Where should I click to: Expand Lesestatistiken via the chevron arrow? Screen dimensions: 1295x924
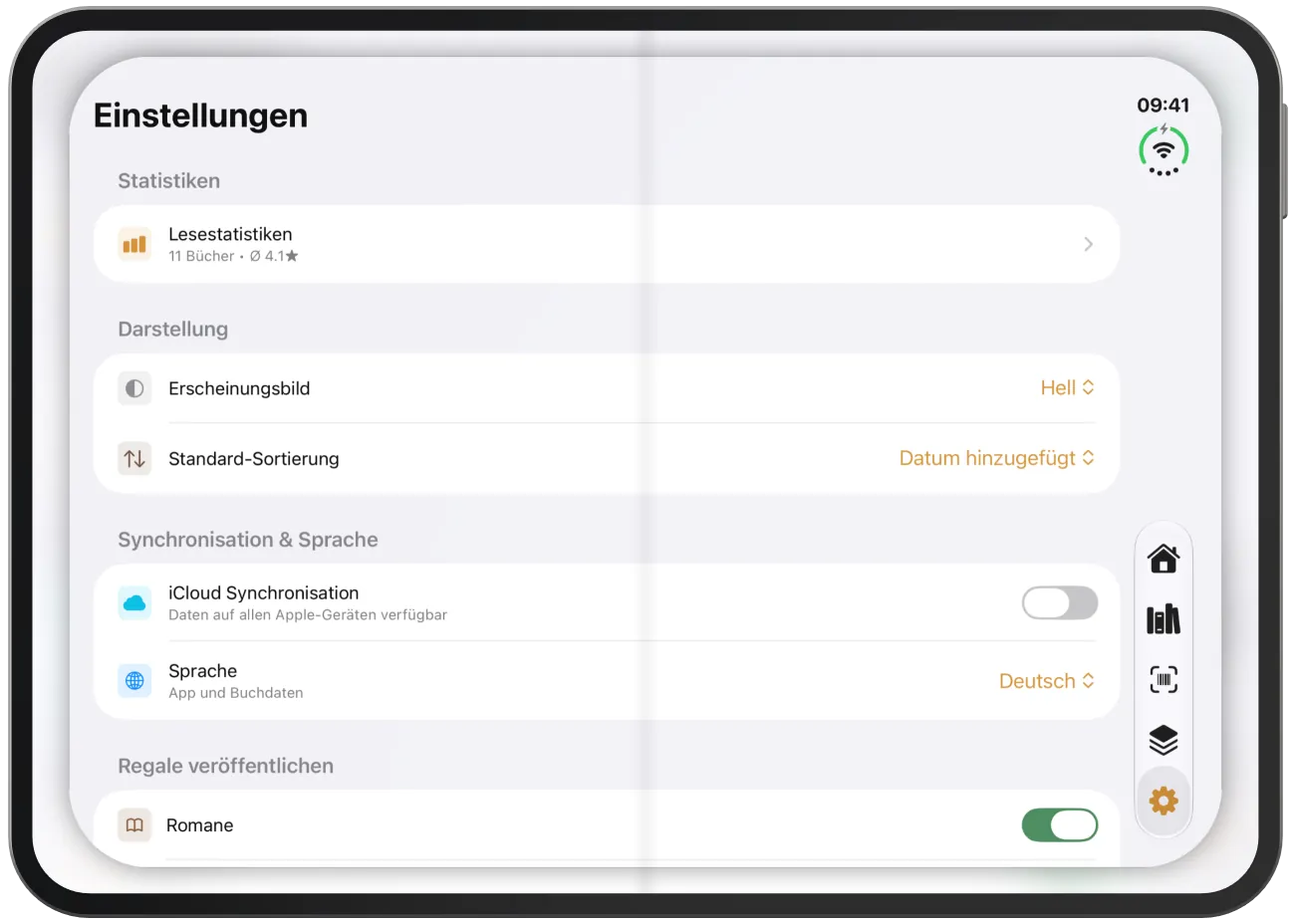coord(1089,244)
